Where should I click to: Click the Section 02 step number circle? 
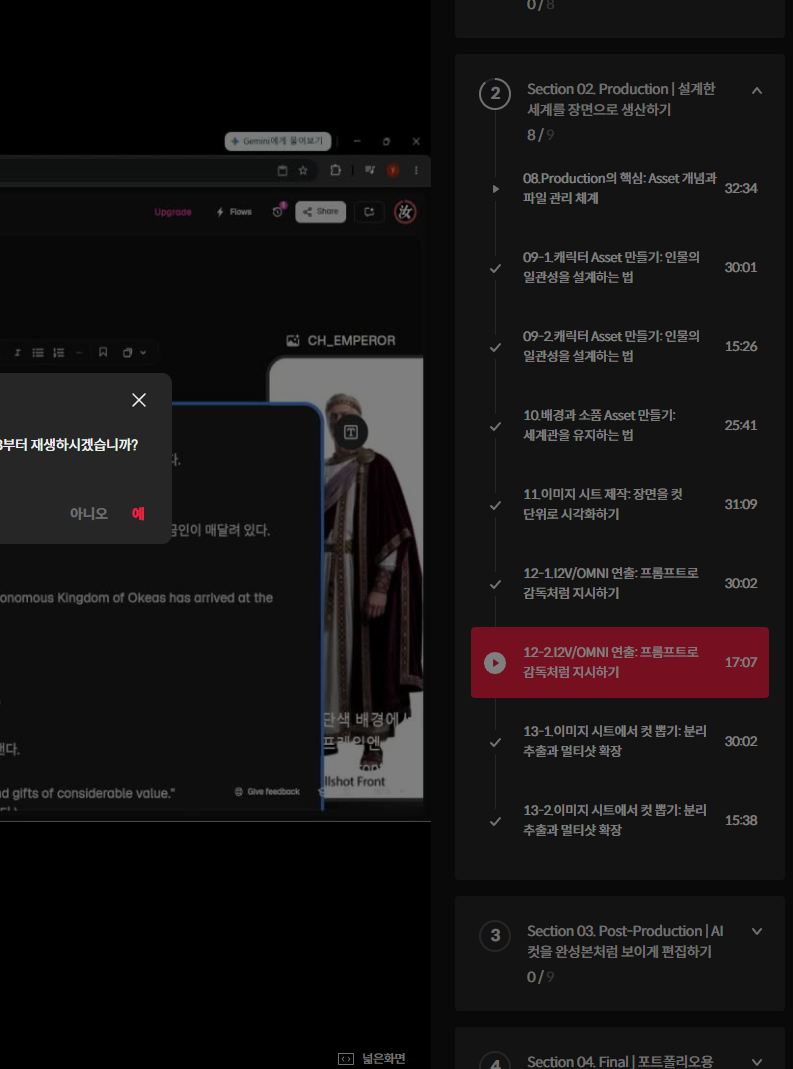[495, 93]
